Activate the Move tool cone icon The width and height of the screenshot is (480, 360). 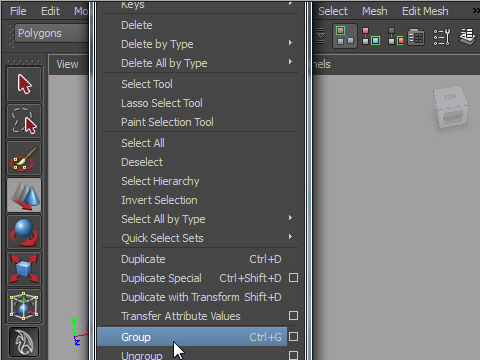tap(24, 195)
